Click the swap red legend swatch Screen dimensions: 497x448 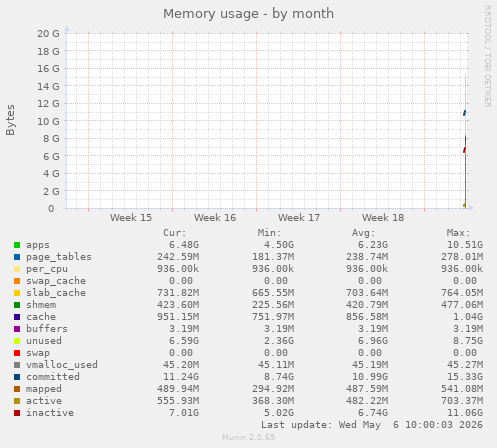pyautogui.click(x=17, y=353)
